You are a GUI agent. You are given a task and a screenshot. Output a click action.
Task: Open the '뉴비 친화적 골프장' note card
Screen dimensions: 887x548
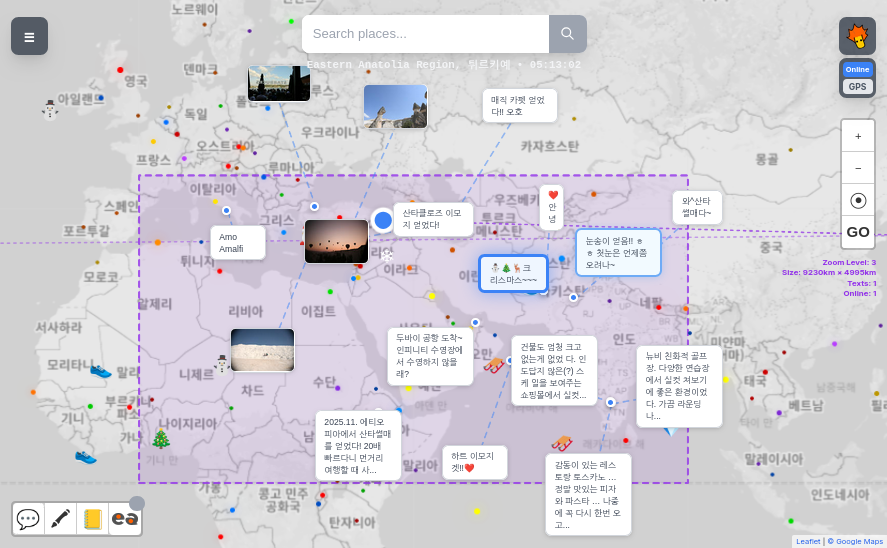[679, 386]
